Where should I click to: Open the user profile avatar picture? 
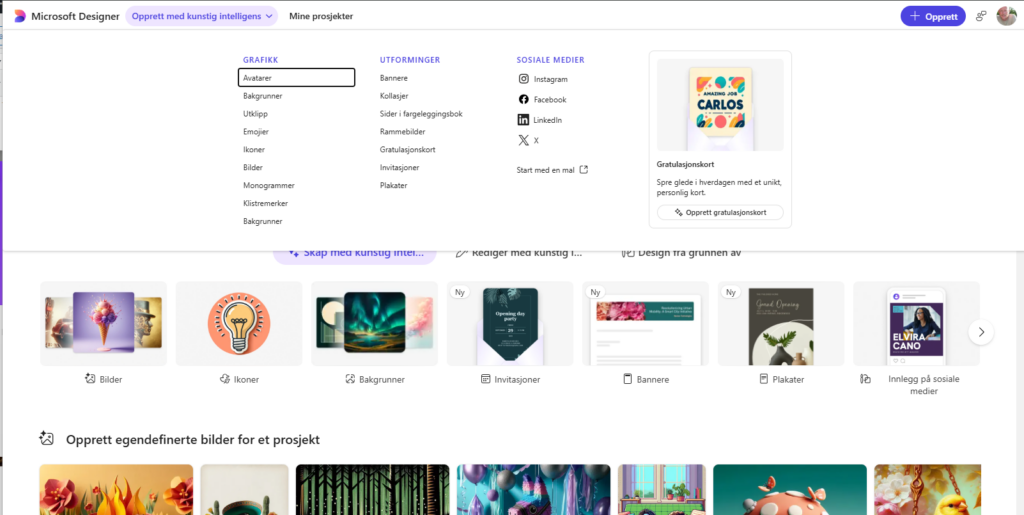(1006, 16)
